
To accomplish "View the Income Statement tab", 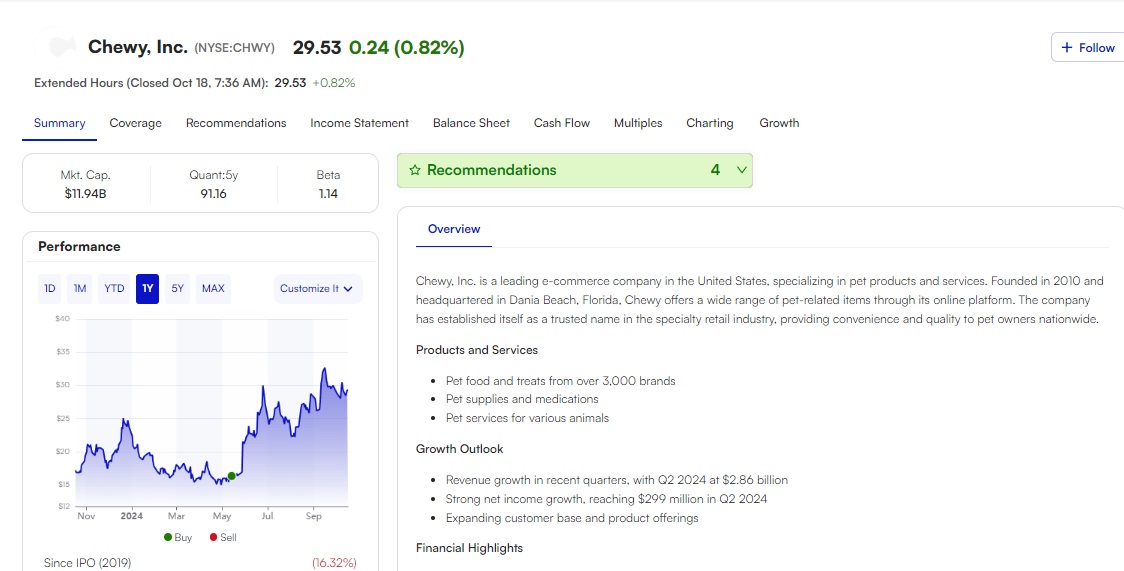I will pos(359,123).
